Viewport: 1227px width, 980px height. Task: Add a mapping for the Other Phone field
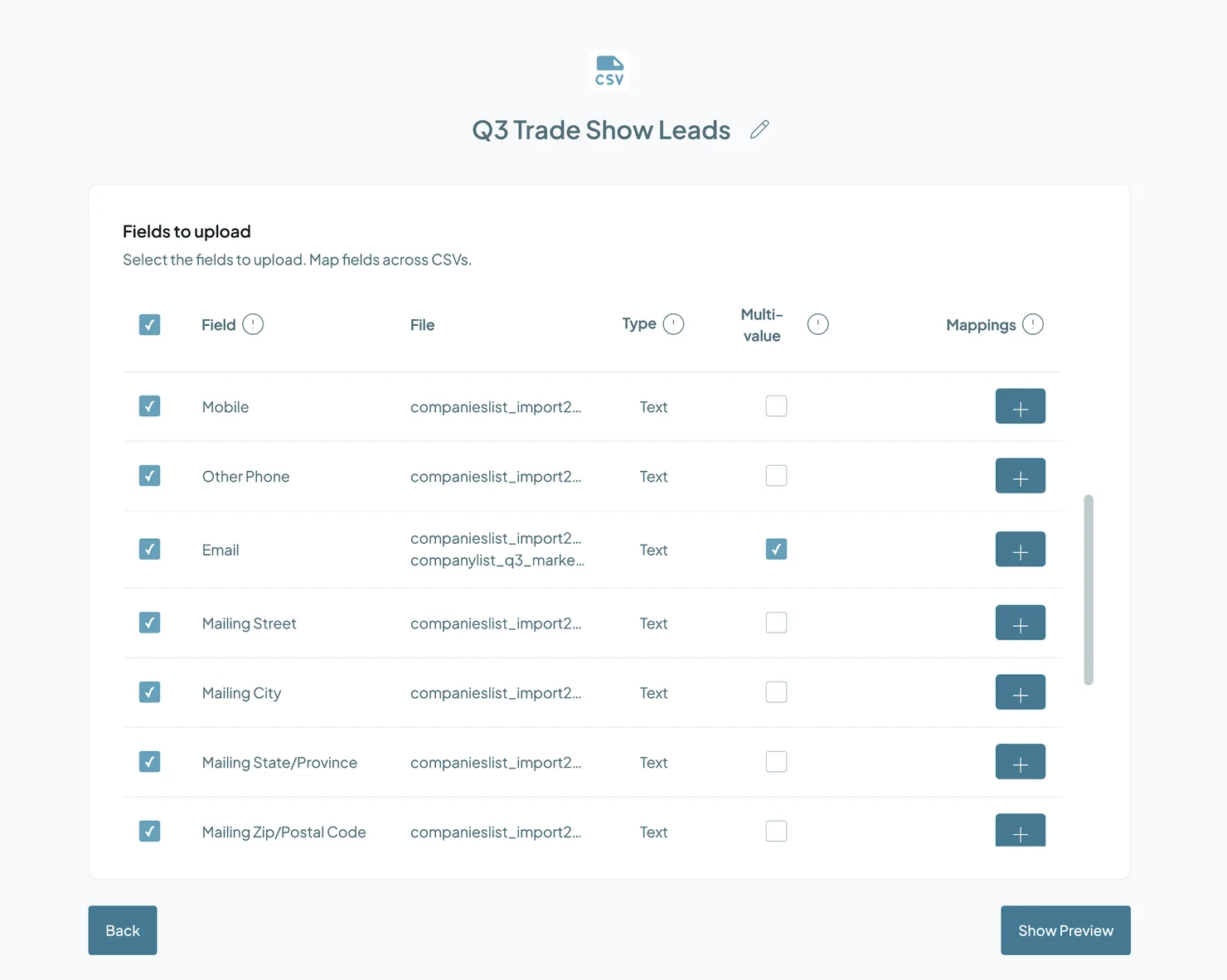1021,476
